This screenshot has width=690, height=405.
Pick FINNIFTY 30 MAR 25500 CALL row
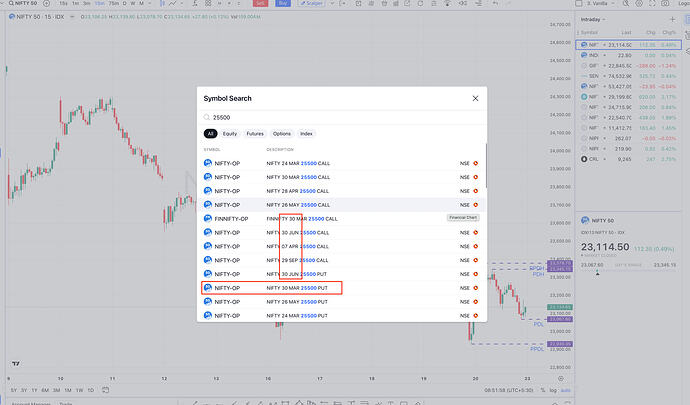tap(300, 218)
